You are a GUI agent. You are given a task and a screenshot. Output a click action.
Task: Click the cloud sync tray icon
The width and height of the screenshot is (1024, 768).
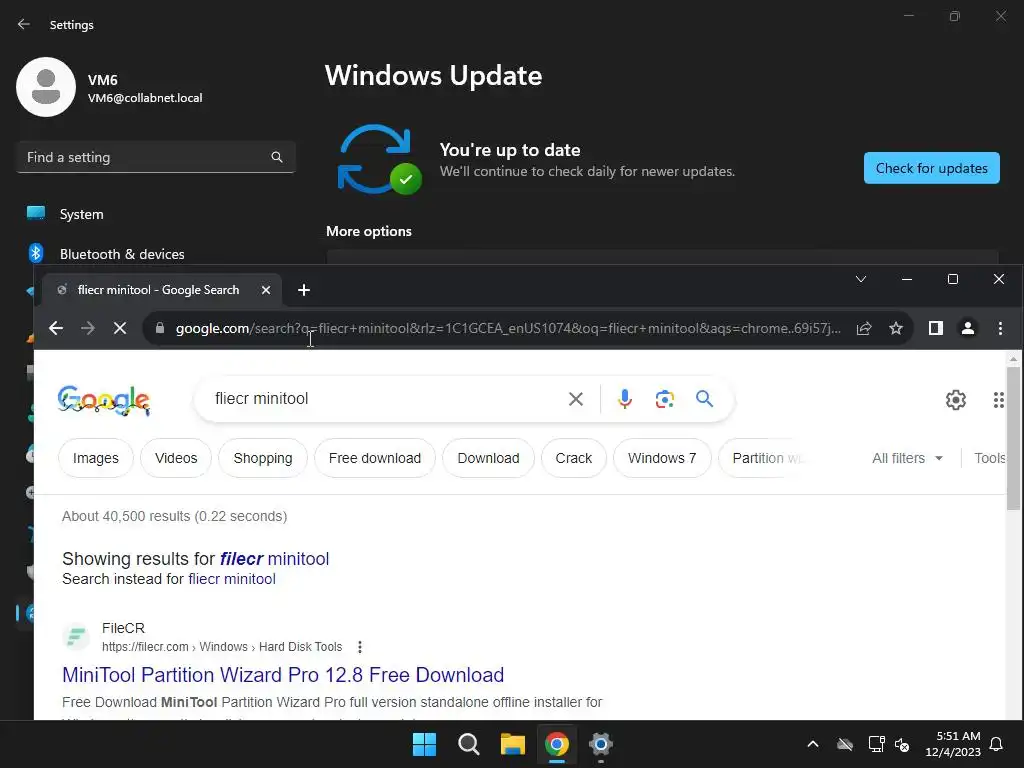click(845, 744)
